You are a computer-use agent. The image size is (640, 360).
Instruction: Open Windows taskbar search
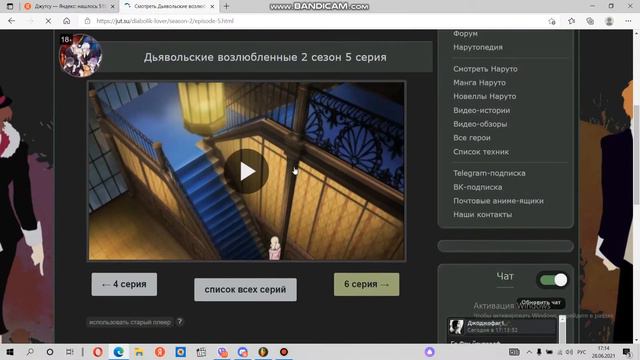click(x=30, y=352)
